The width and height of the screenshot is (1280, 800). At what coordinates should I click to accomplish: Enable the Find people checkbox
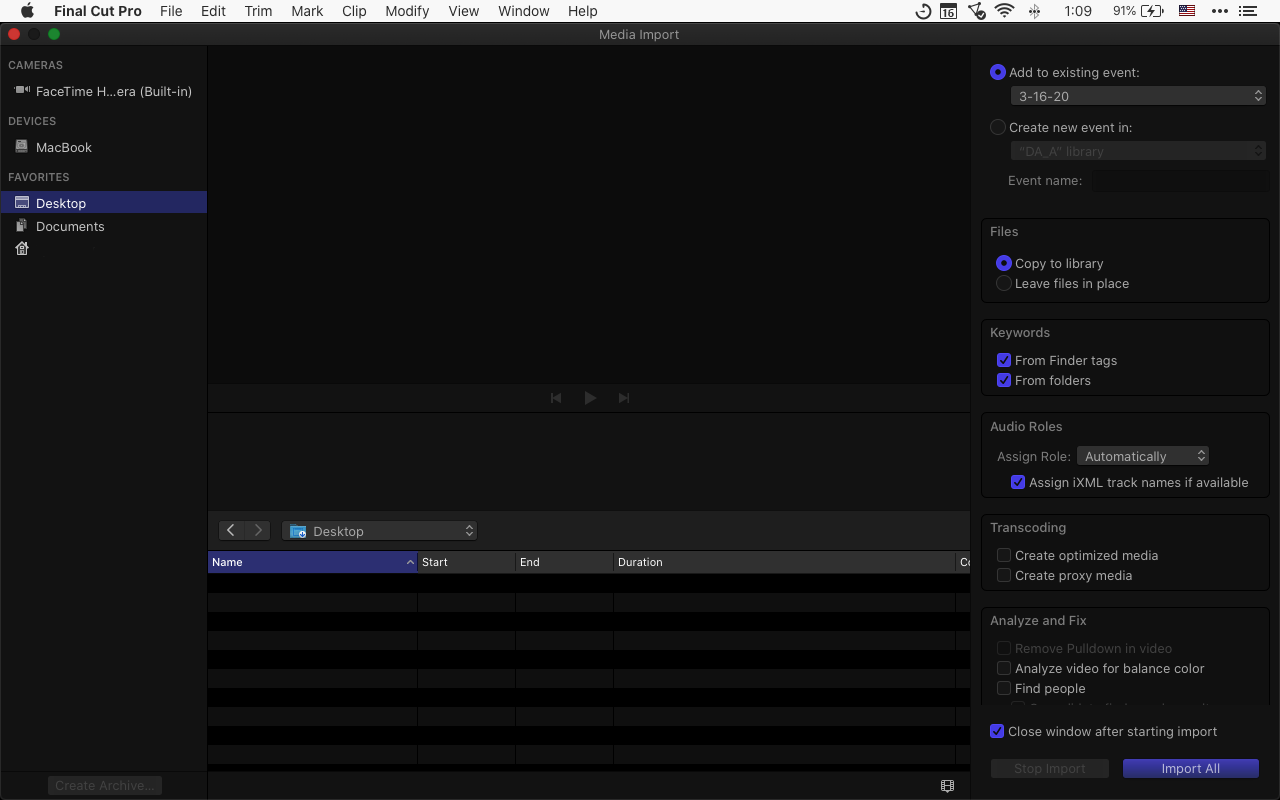tap(1004, 688)
